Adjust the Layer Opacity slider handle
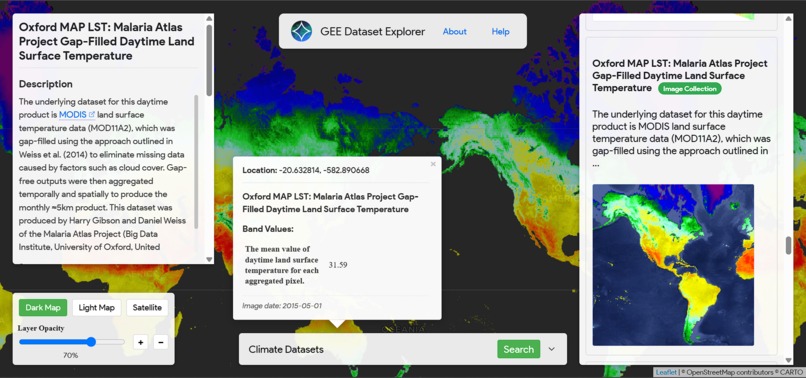806x378 pixels. (x=91, y=342)
